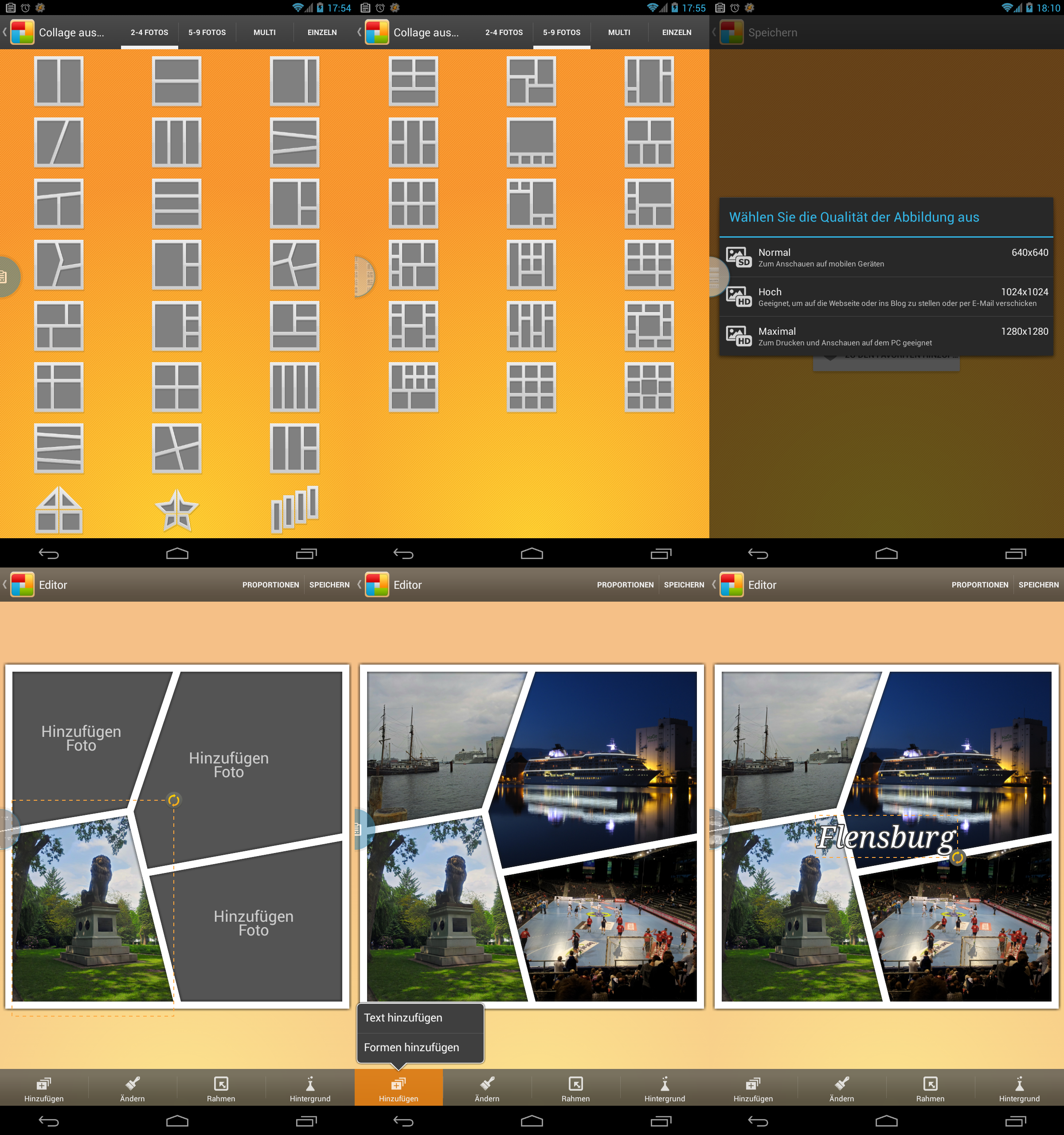Choose the three vertical columns layout
The width and height of the screenshot is (1064, 1135).
pyautogui.click(x=177, y=142)
